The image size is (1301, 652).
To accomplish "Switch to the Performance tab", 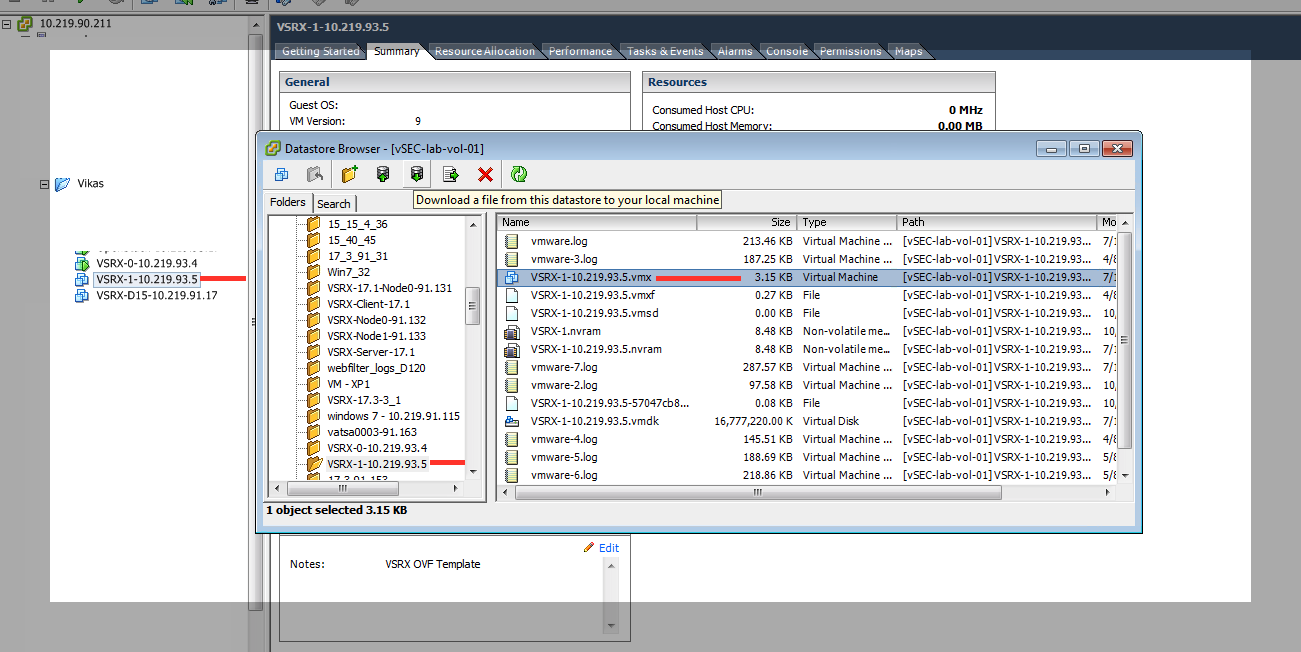I will click(580, 50).
